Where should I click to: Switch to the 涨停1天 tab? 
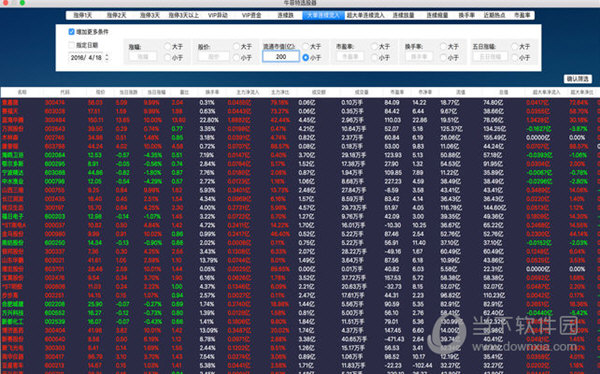tap(83, 15)
